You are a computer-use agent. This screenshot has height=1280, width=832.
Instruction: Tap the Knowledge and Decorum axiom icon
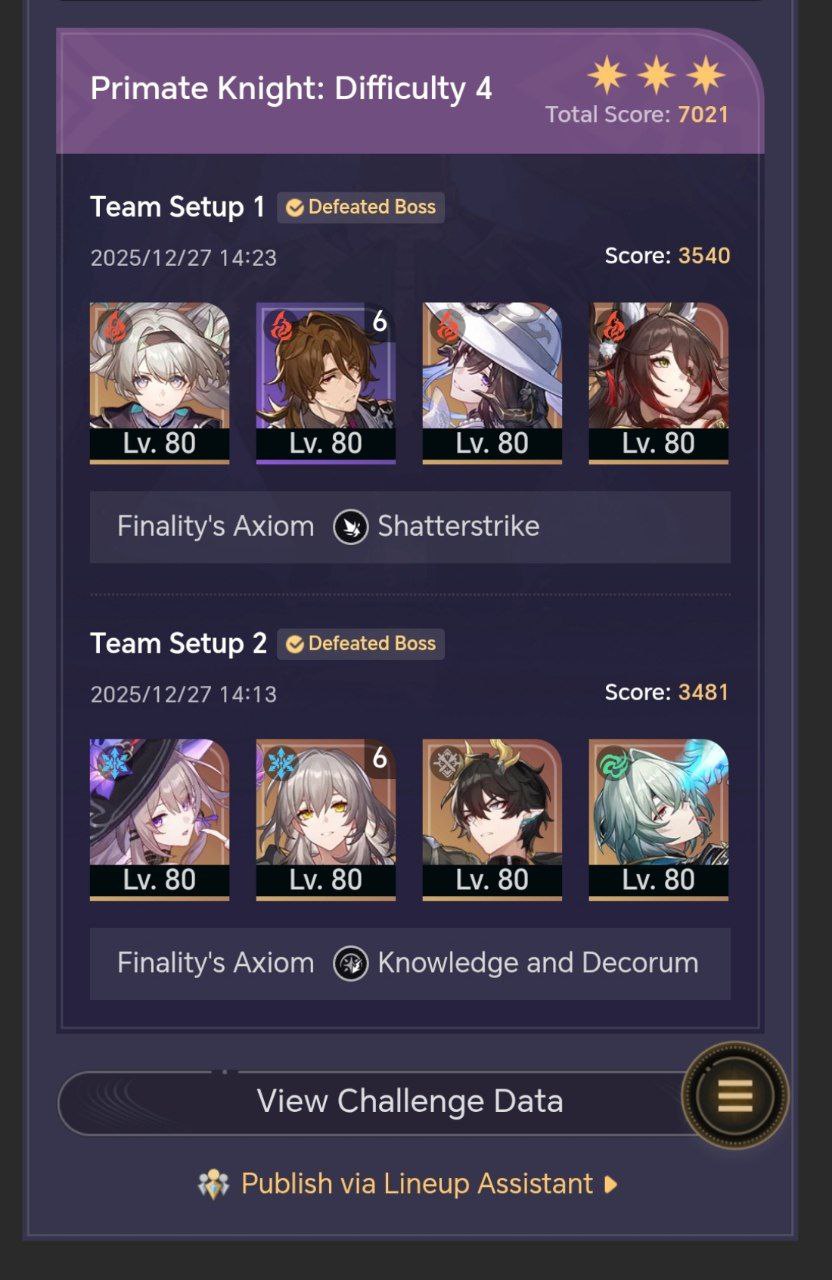coord(351,963)
